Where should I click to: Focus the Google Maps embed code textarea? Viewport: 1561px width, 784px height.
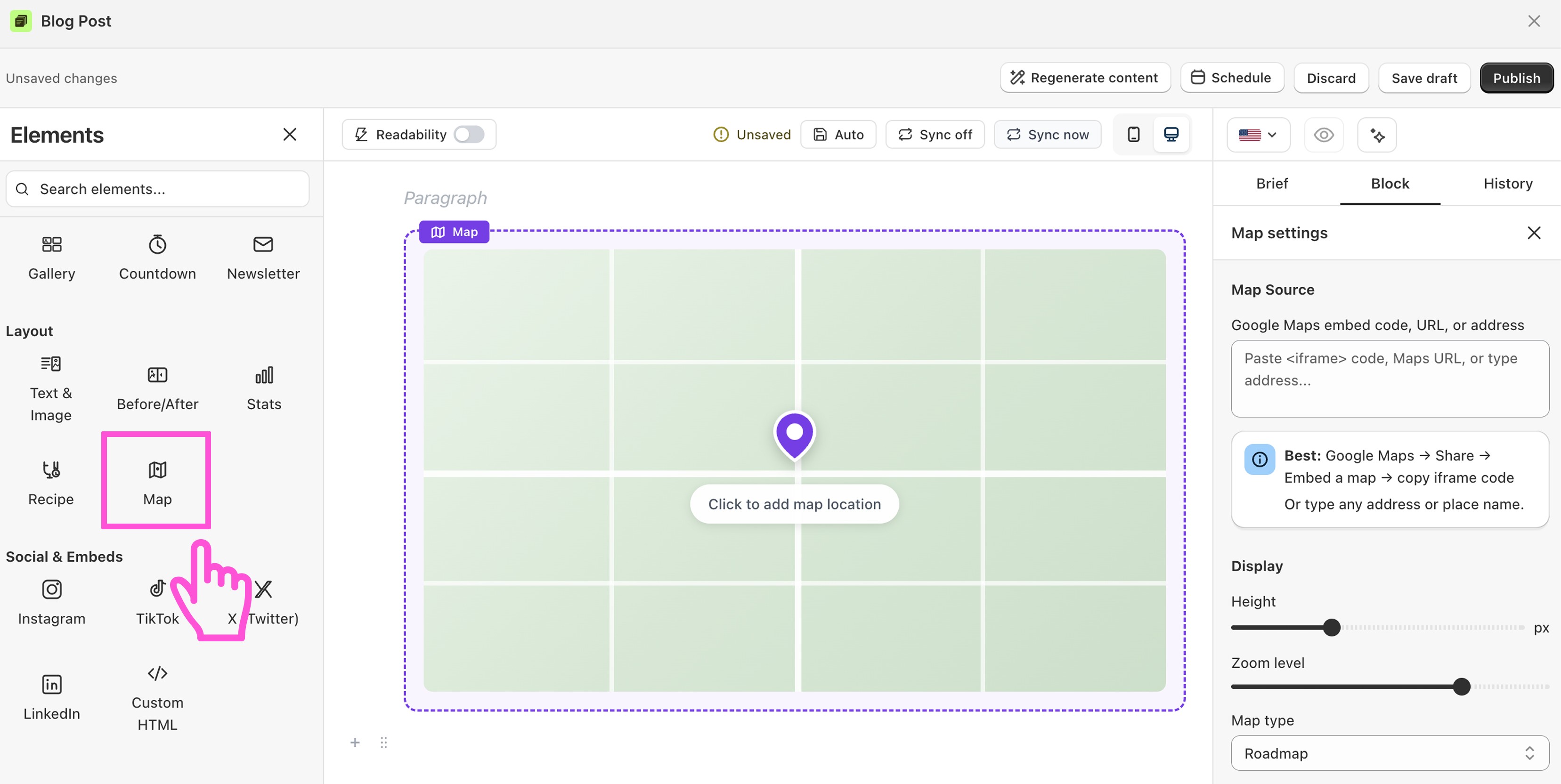1390,379
